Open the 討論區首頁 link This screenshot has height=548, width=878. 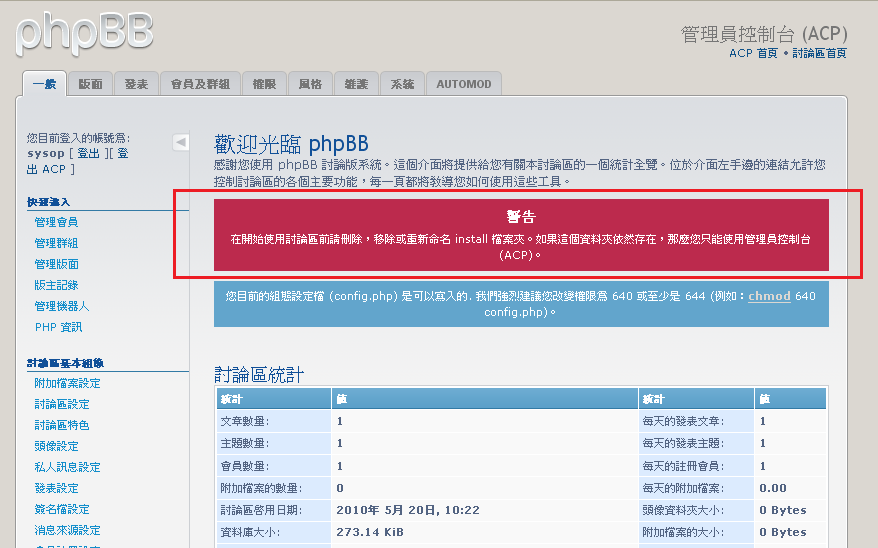(x=819, y=53)
